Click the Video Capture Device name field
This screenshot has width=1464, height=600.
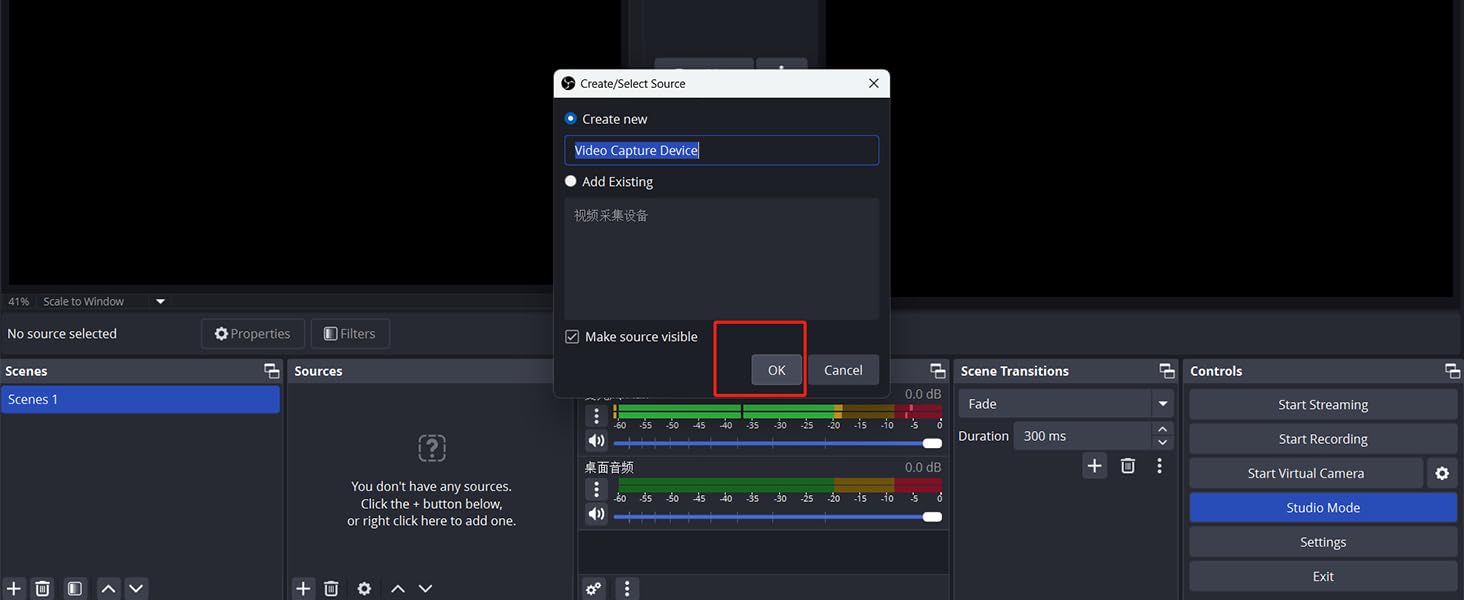tap(721, 150)
